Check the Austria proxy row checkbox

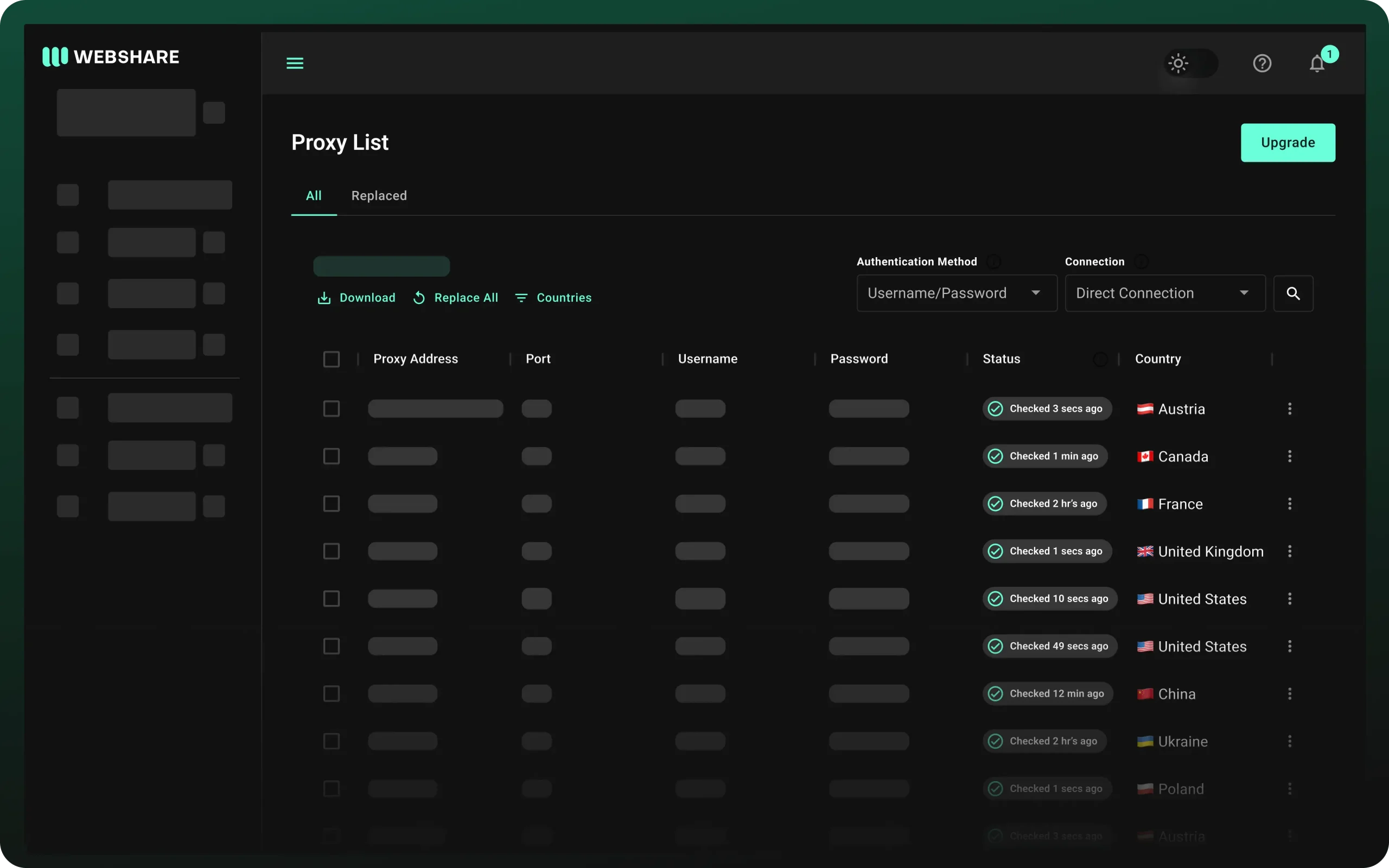pos(331,408)
